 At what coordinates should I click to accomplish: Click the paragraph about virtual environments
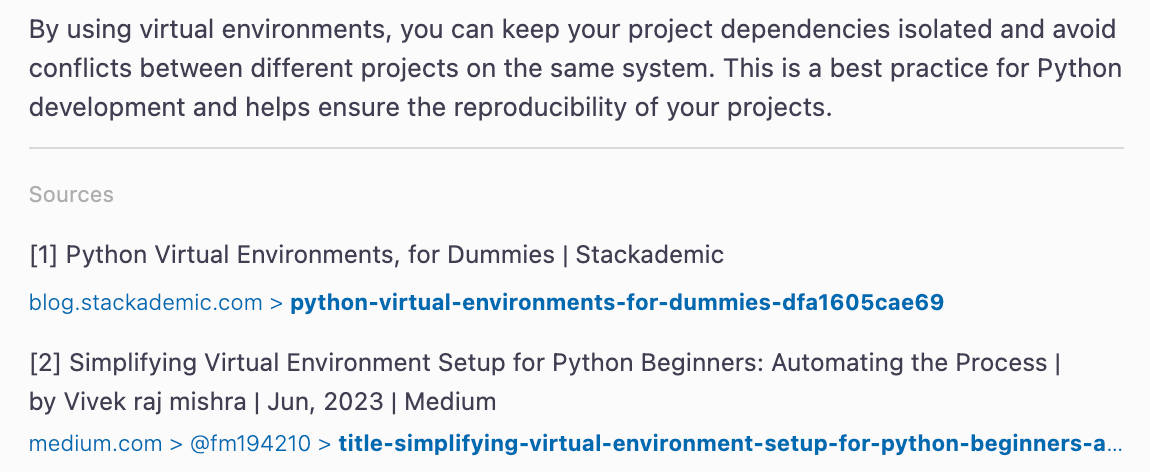click(575, 68)
